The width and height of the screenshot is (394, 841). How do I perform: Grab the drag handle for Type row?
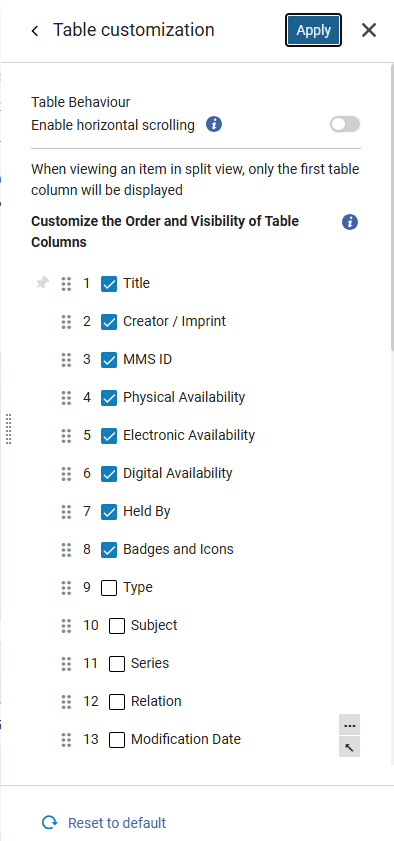pyautogui.click(x=66, y=588)
